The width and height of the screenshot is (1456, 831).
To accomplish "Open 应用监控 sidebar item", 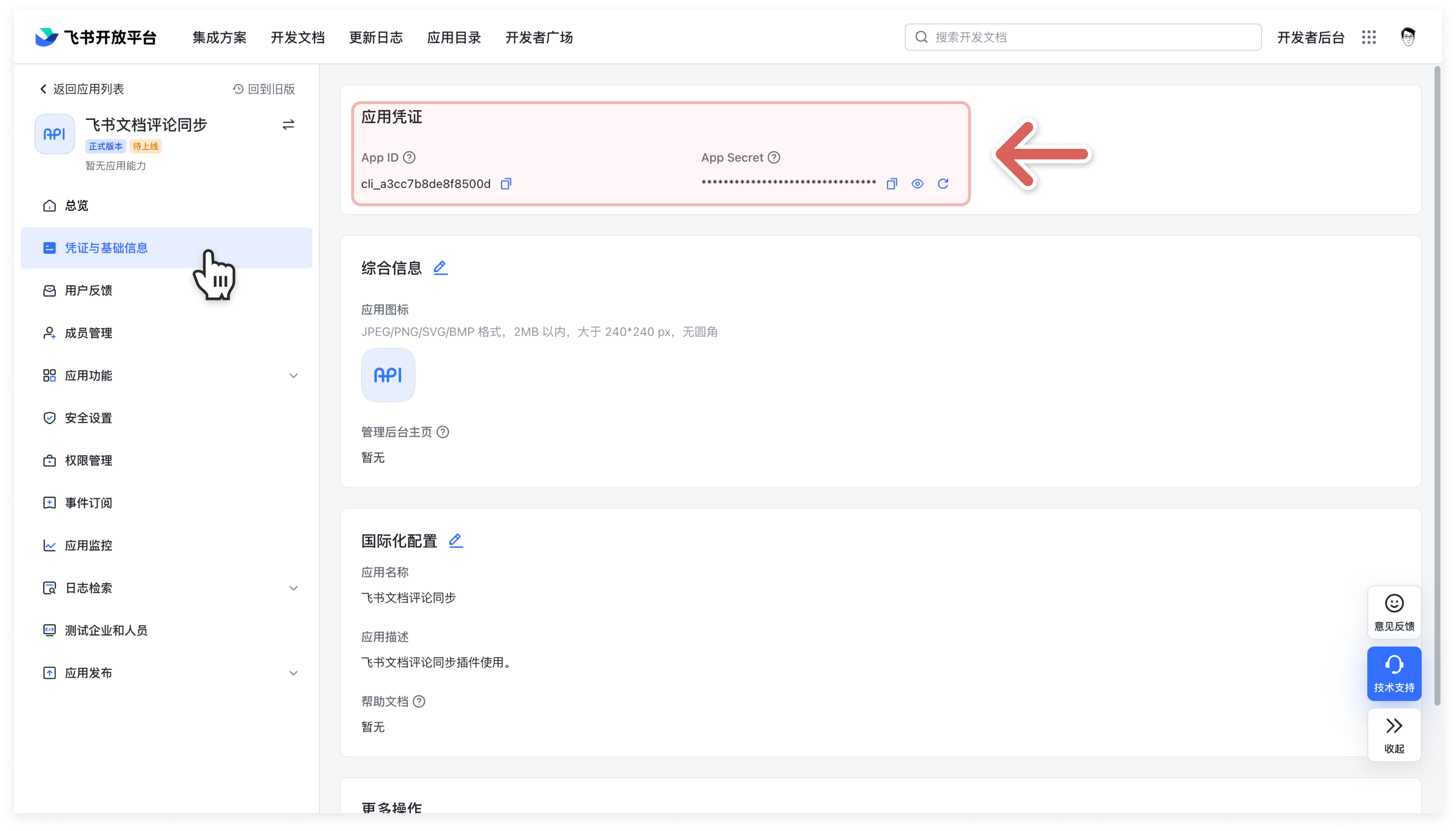I will click(x=167, y=545).
